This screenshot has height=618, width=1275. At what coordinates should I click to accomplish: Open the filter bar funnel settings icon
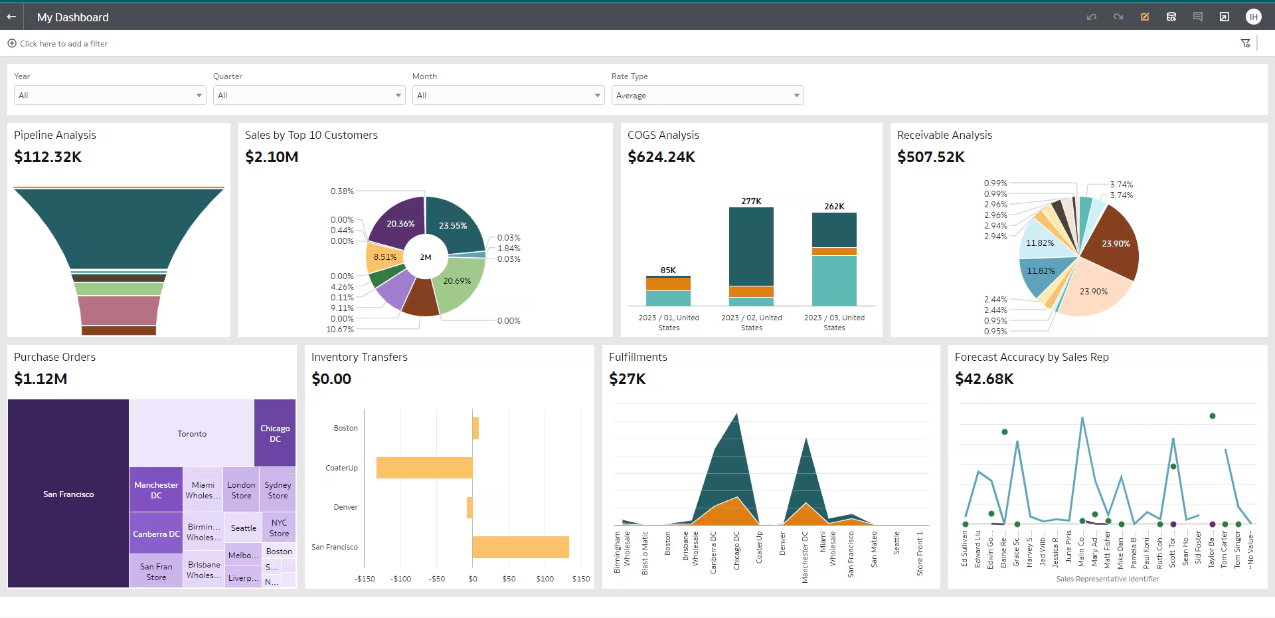click(1245, 43)
